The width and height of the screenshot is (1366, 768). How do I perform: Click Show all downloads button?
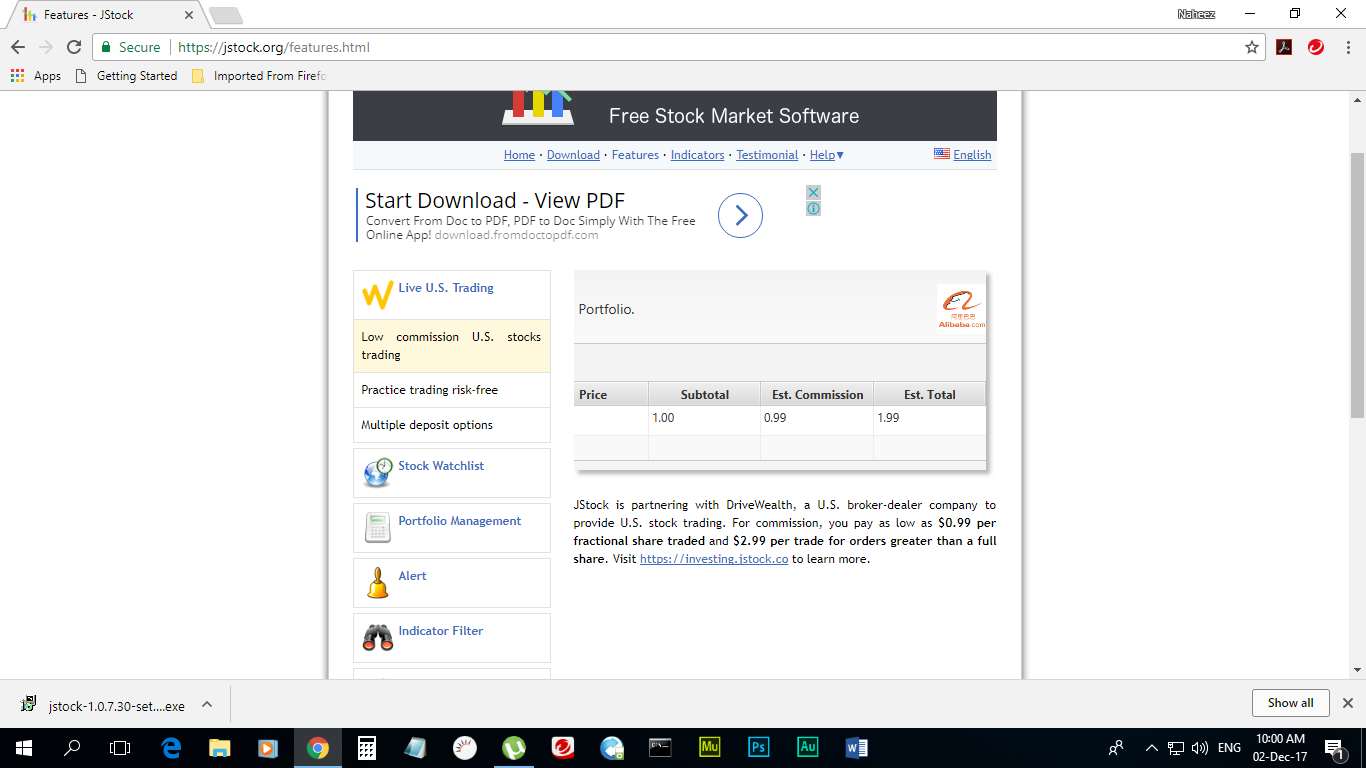point(1290,703)
